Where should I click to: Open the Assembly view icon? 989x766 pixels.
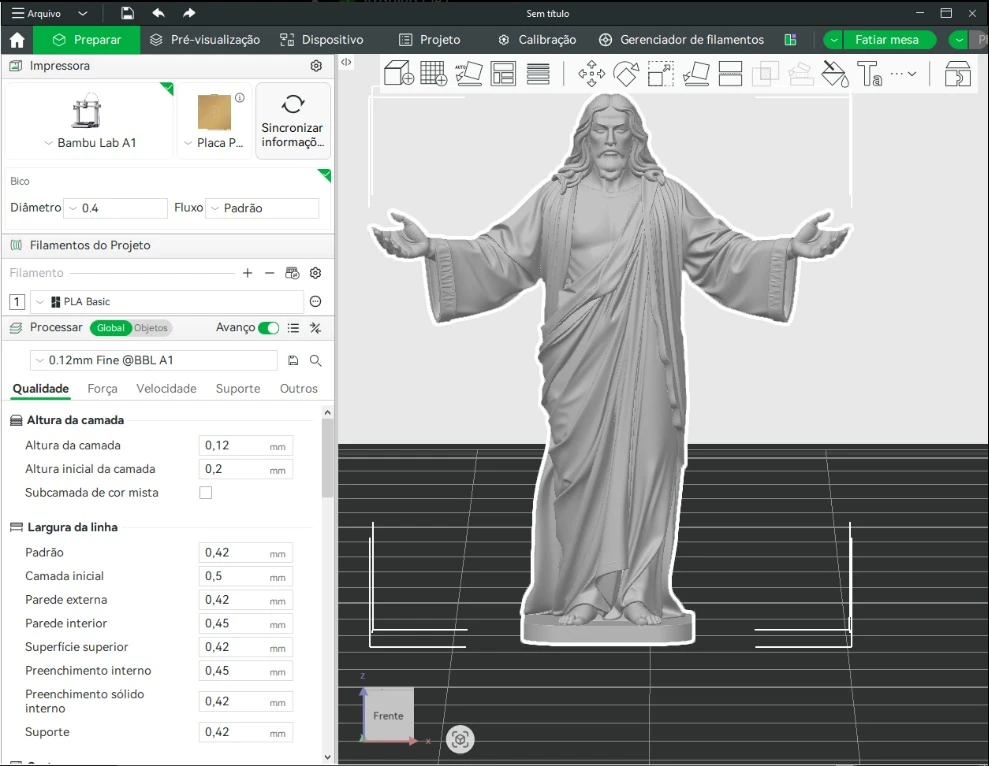[x=957, y=74]
